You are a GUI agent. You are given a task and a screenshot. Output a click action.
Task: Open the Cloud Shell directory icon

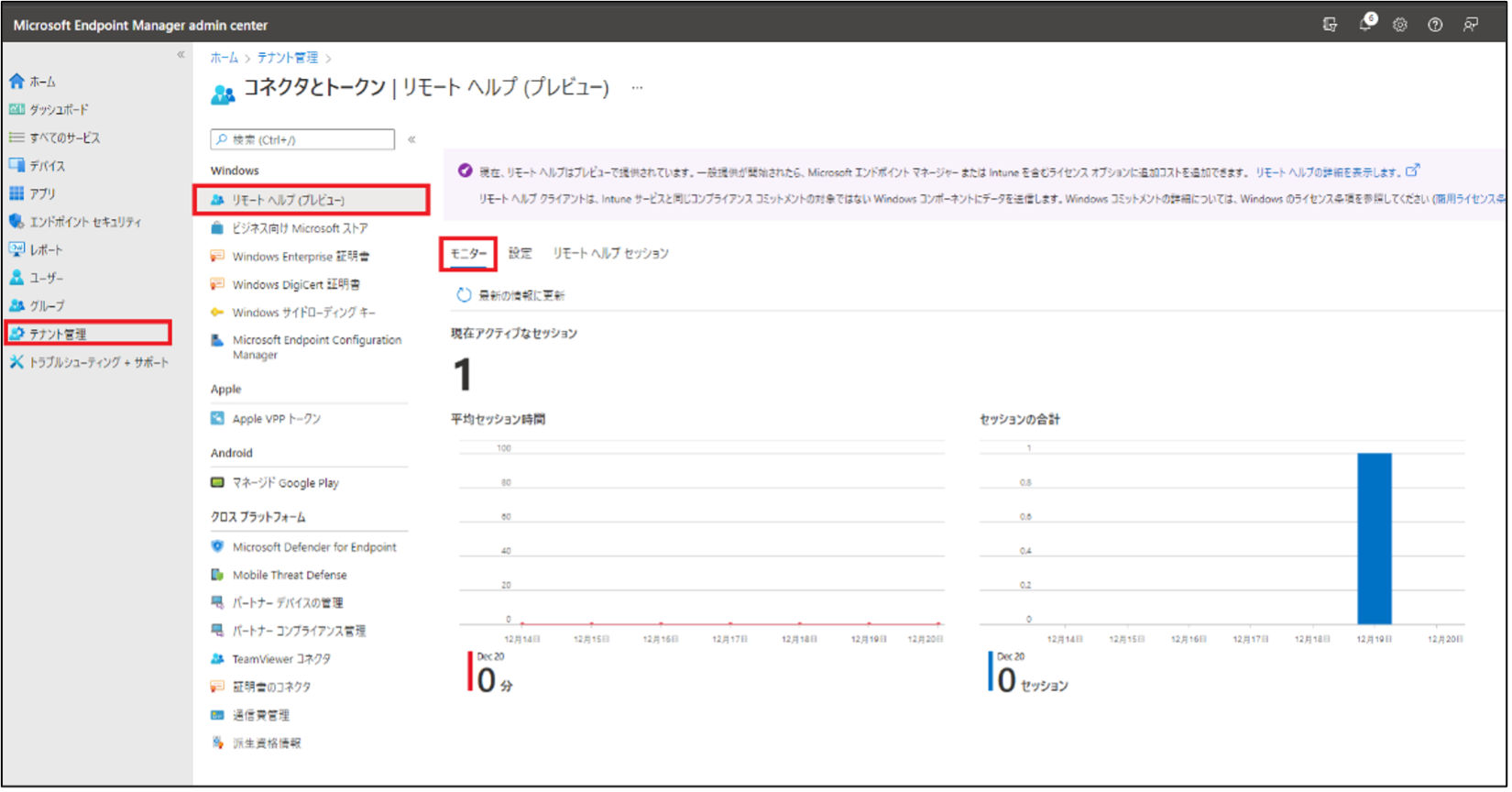click(x=1330, y=26)
